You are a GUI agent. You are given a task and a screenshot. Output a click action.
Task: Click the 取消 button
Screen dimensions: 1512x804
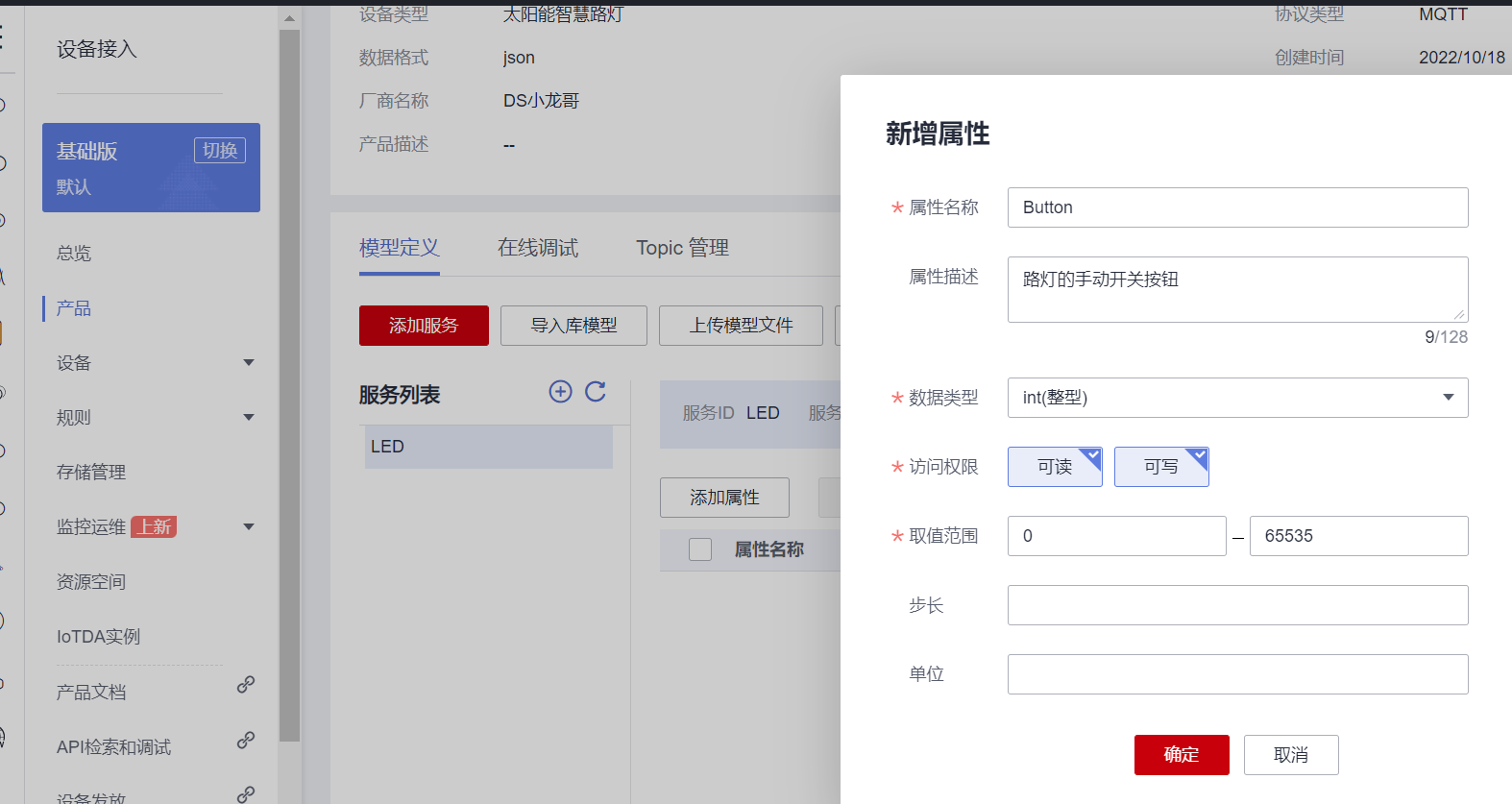[x=1290, y=755]
